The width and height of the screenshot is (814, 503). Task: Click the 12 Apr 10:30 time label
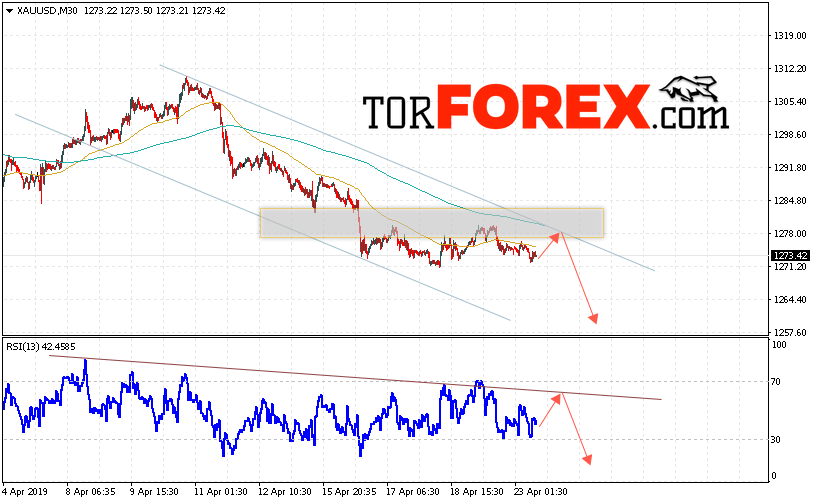[284, 491]
